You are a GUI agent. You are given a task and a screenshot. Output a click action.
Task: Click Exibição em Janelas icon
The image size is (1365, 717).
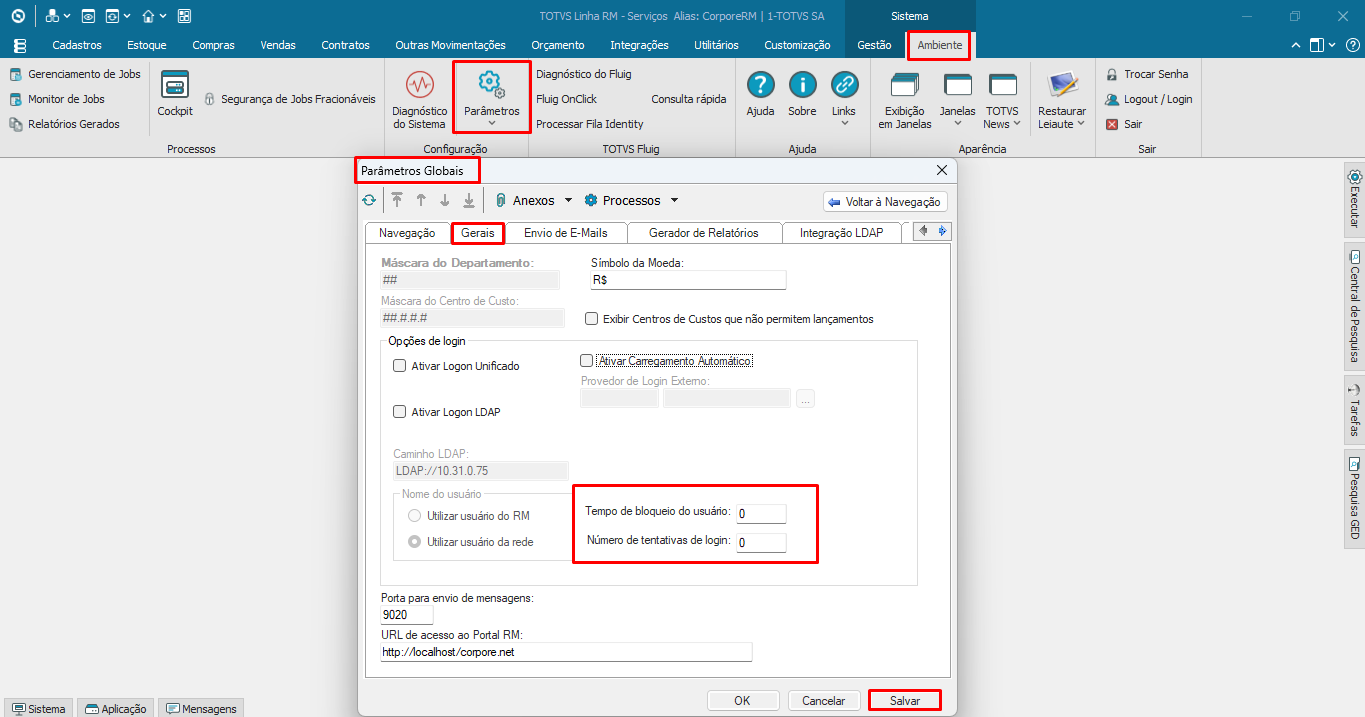coord(905,85)
